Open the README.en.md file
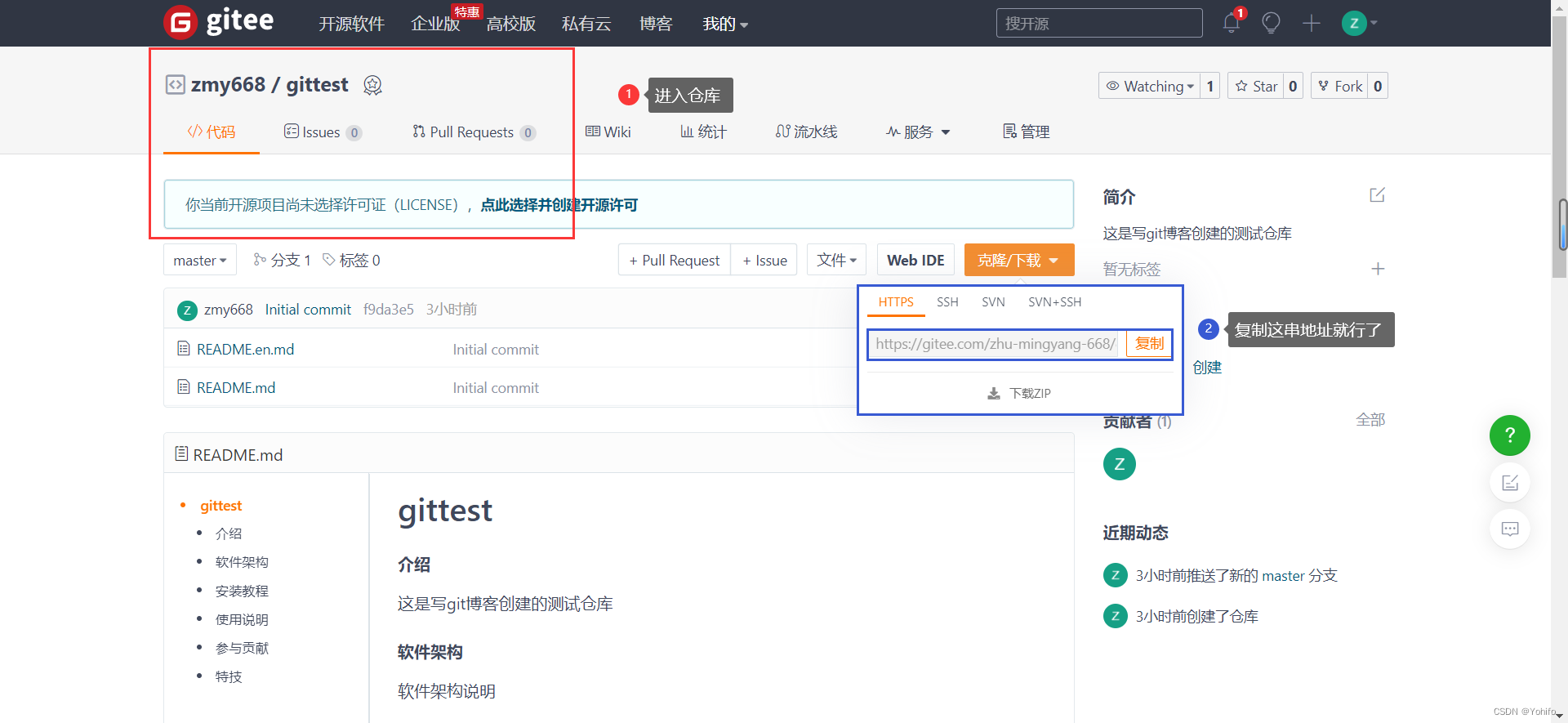Image resolution: width=1568 pixels, height=723 pixels. (x=245, y=349)
